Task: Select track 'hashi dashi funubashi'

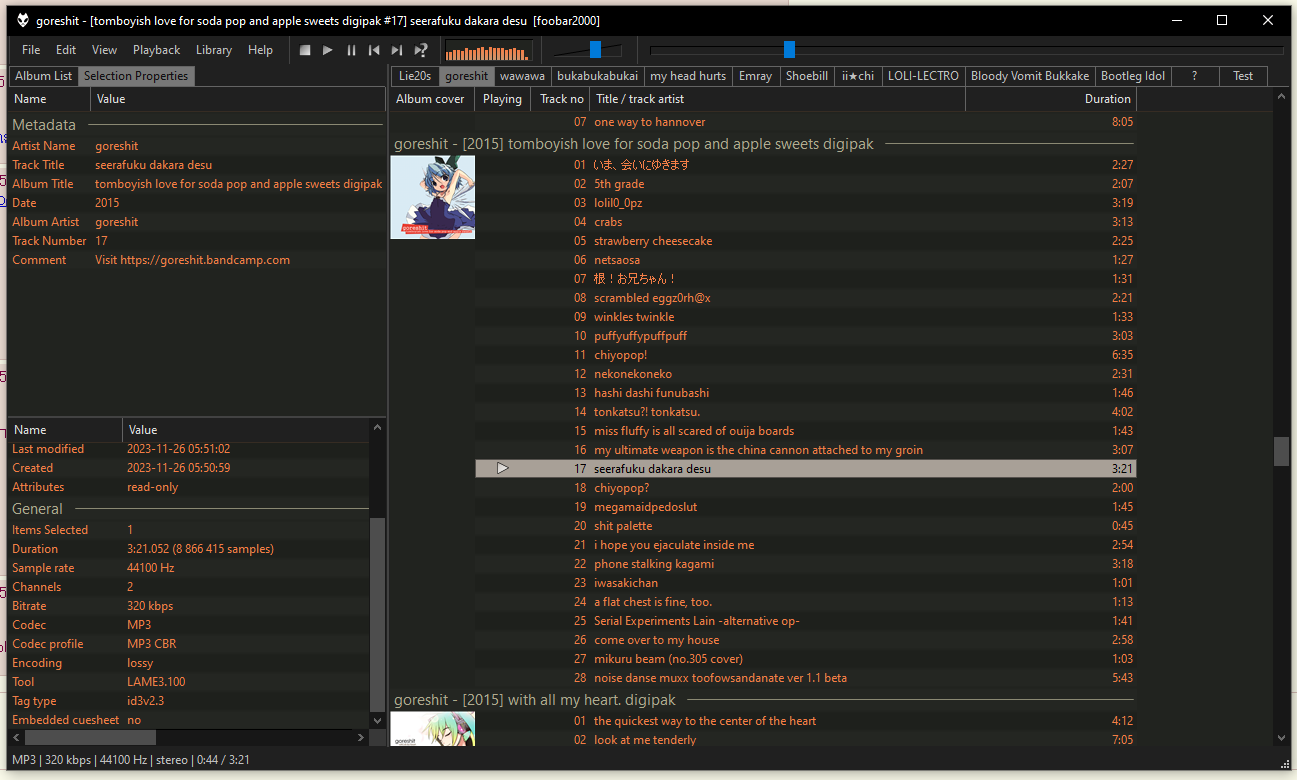Action: (x=805, y=393)
